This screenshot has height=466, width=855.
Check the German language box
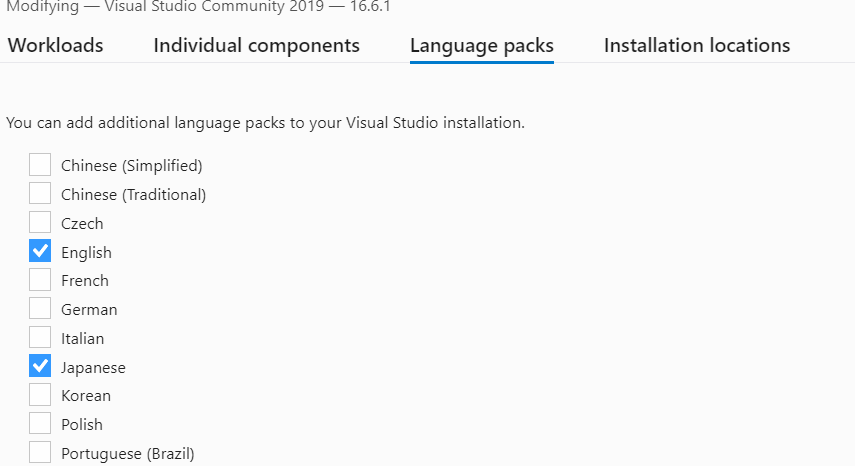(40, 308)
